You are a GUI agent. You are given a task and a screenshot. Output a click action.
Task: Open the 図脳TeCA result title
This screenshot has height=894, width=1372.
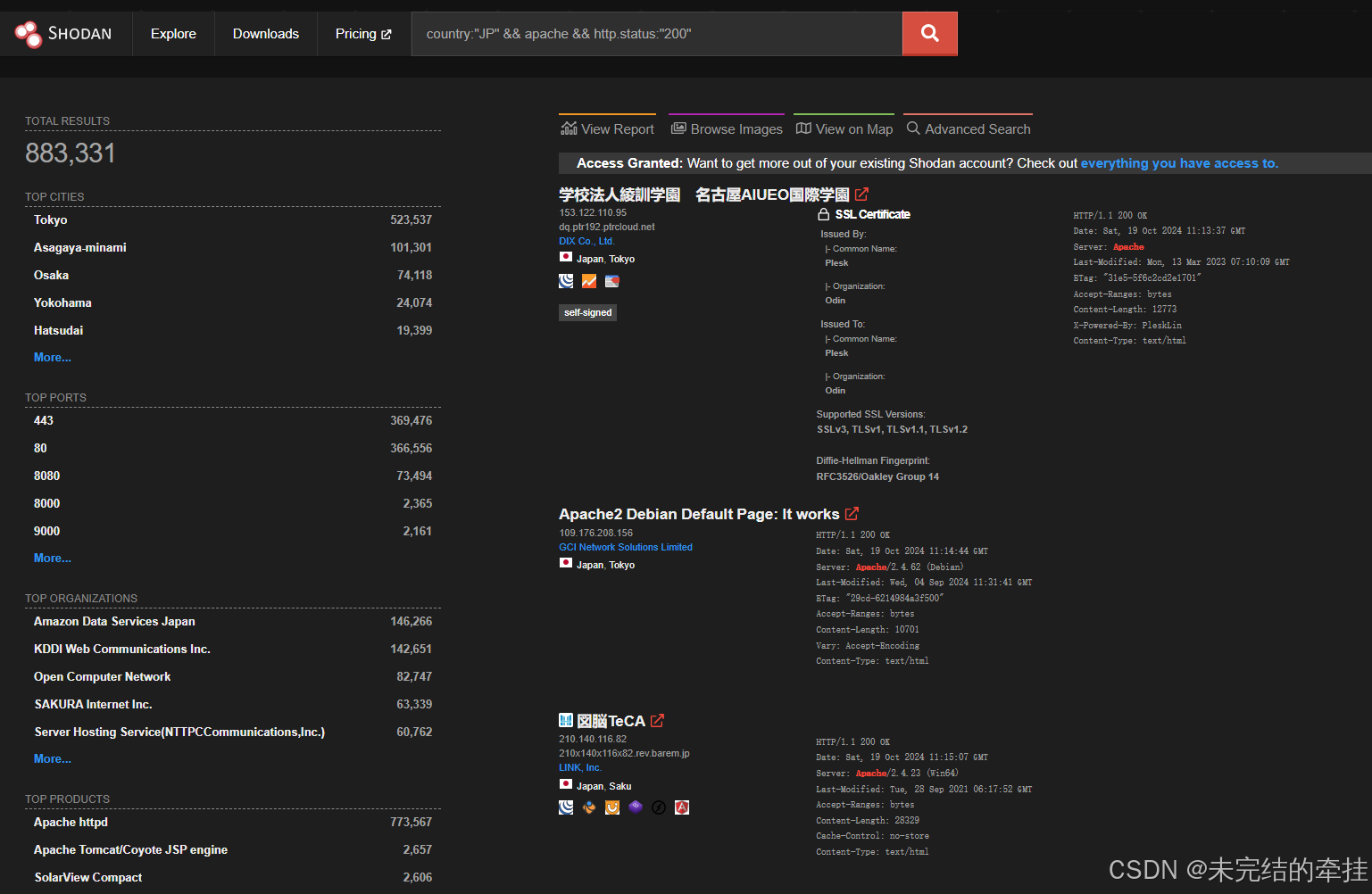click(x=611, y=721)
